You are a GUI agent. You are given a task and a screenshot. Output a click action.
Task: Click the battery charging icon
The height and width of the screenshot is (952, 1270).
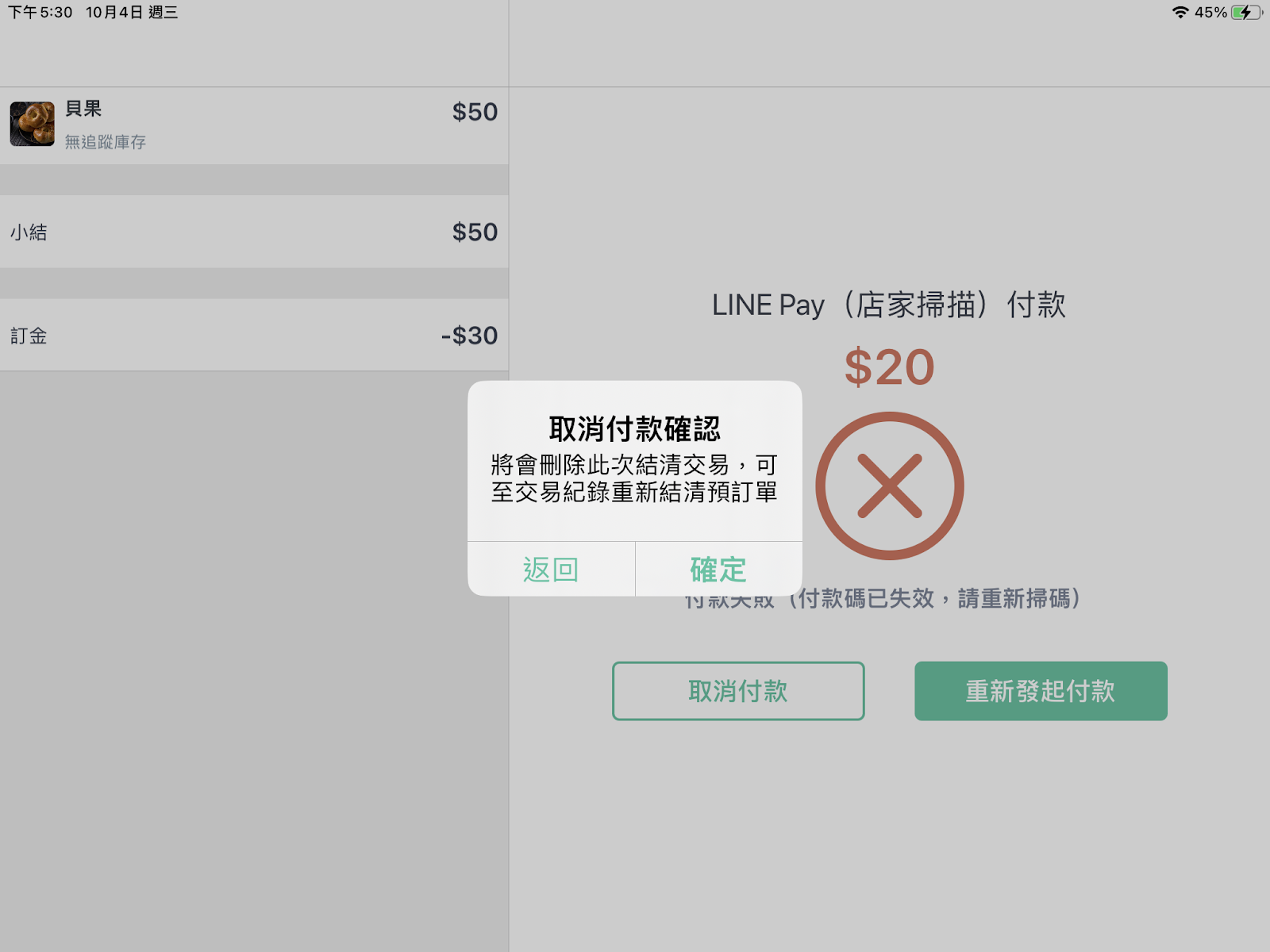click(x=1246, y=13)
